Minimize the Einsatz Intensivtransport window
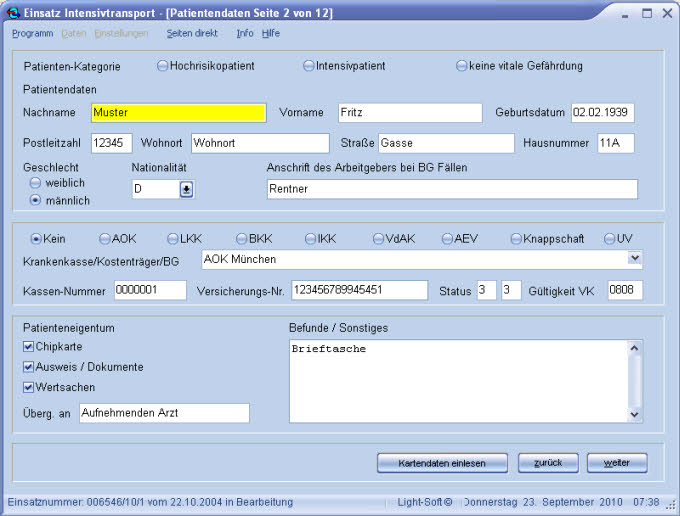Image resolution: width=680 pixels, height=516 pixels. (625, 14)
